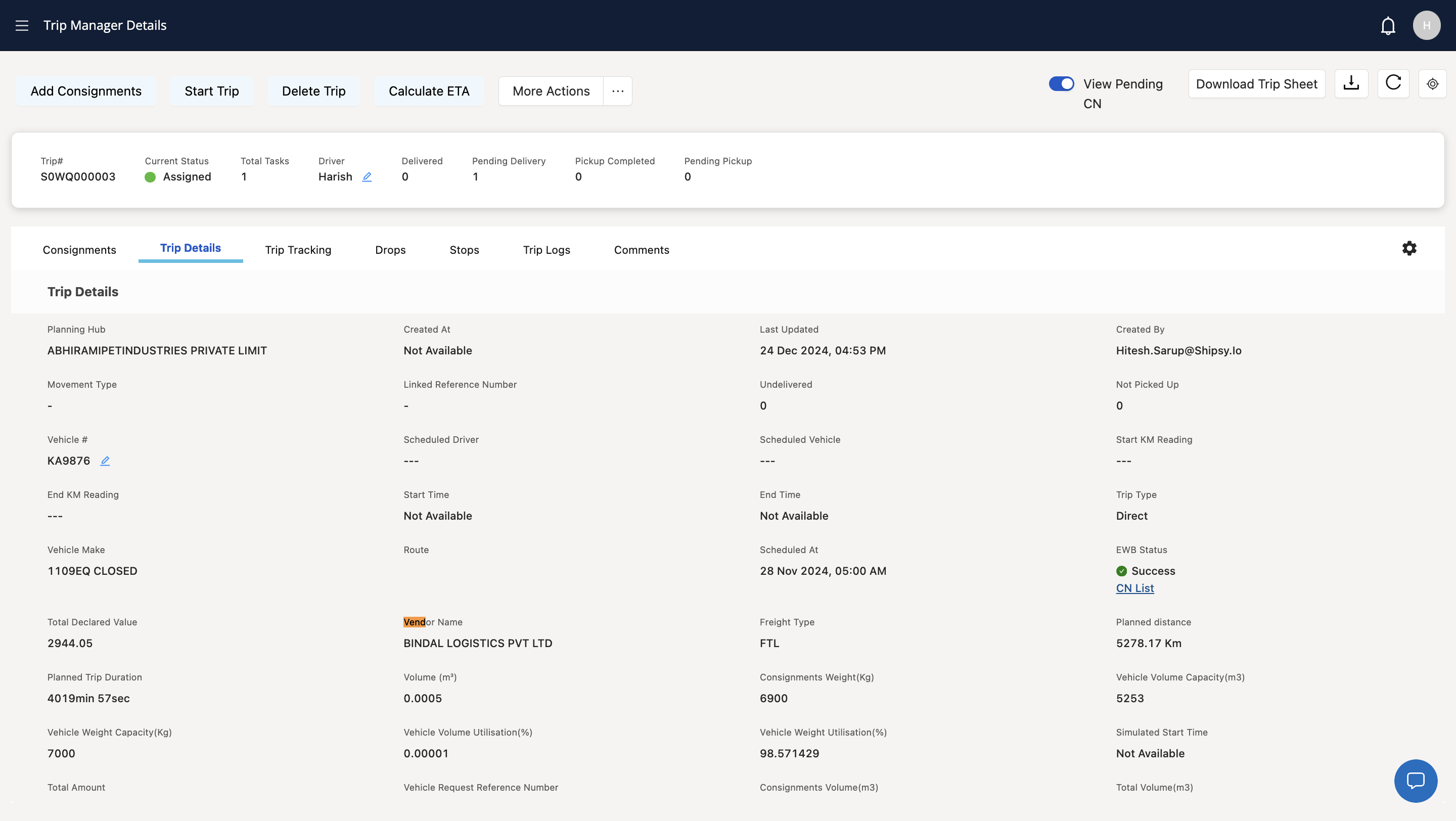
Task: Click Freight Type value FTL
Action: click(769, 644)
